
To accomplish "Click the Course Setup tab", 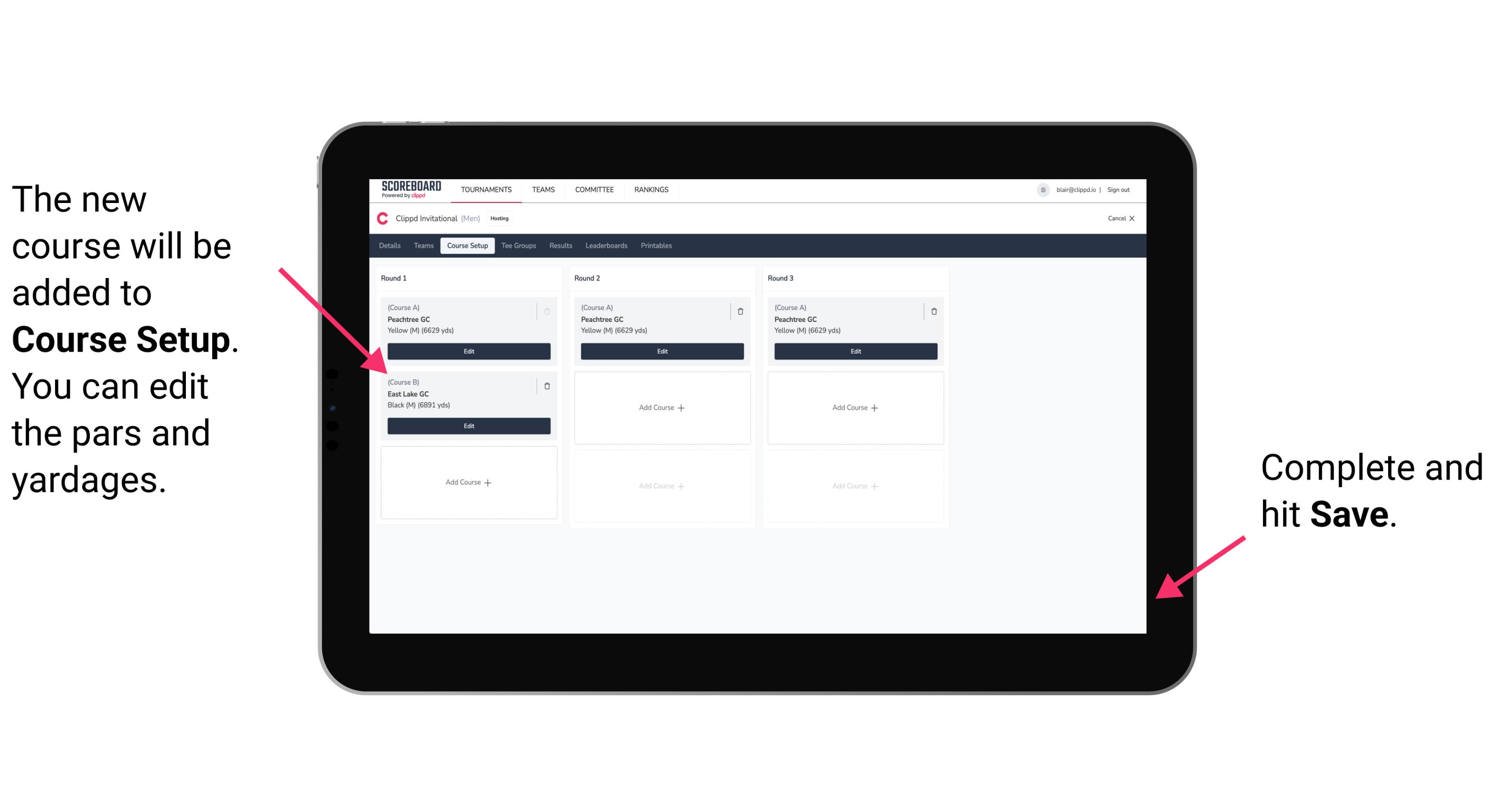I will 469,246.
